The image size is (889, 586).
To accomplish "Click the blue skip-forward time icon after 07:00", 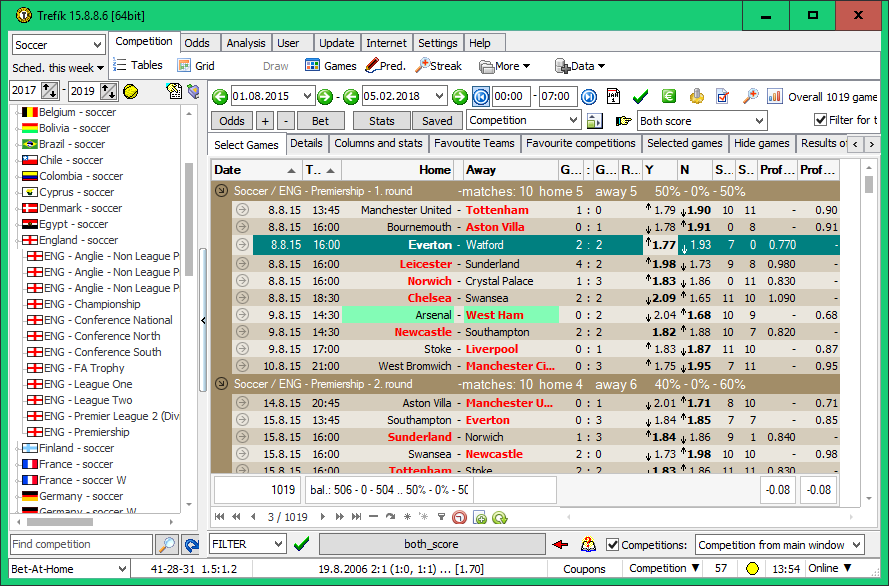I will point(589,97).
